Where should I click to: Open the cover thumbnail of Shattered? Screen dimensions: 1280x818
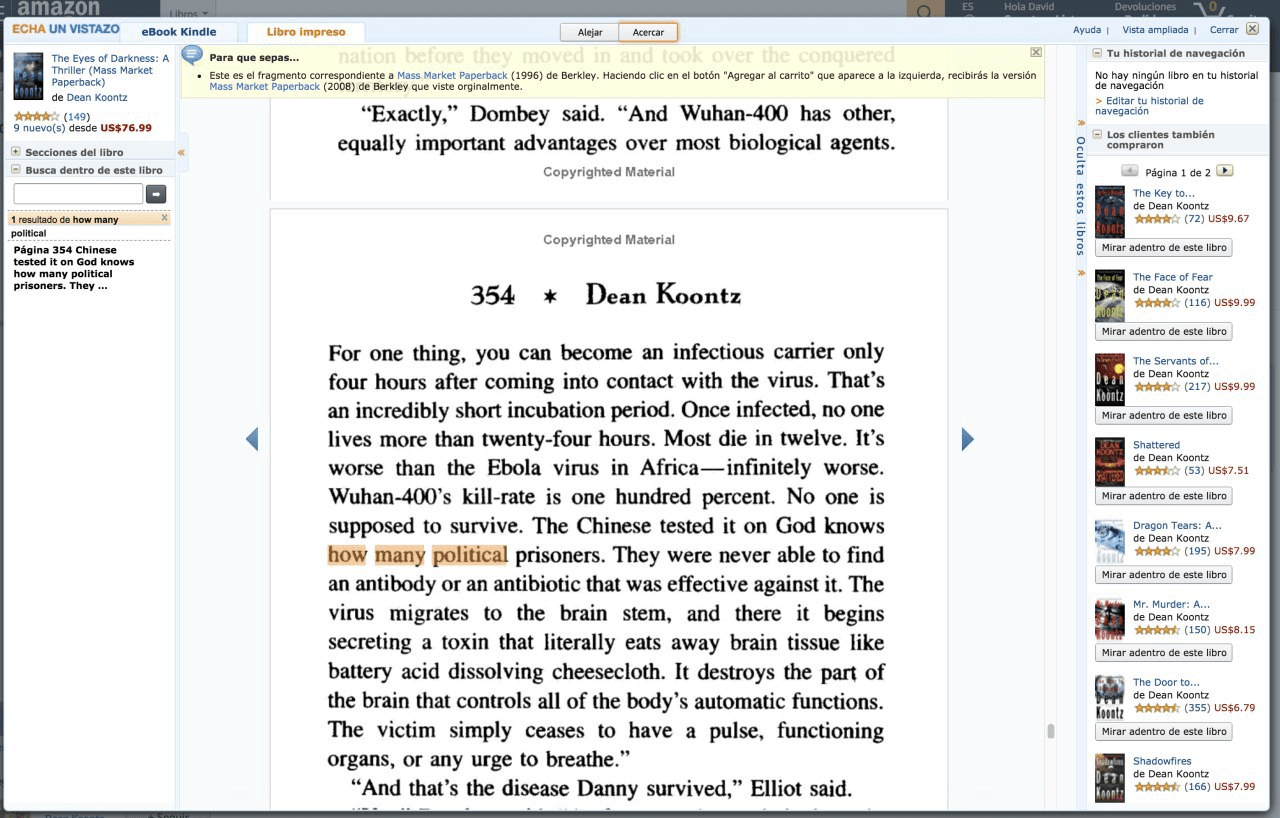pos(1110,462)
